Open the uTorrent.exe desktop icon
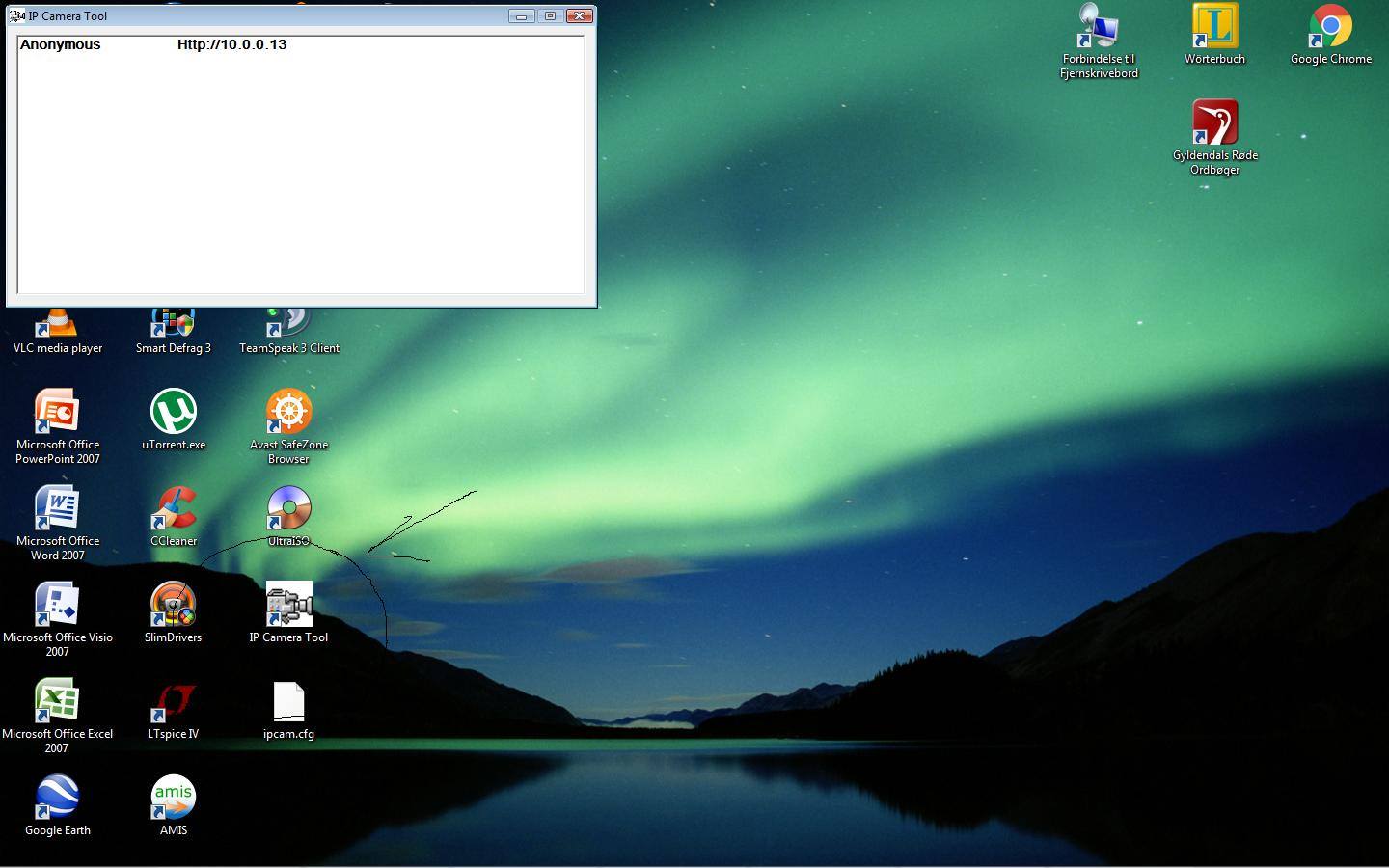This screenshot has height=868, width=1389. click(174, 412)
